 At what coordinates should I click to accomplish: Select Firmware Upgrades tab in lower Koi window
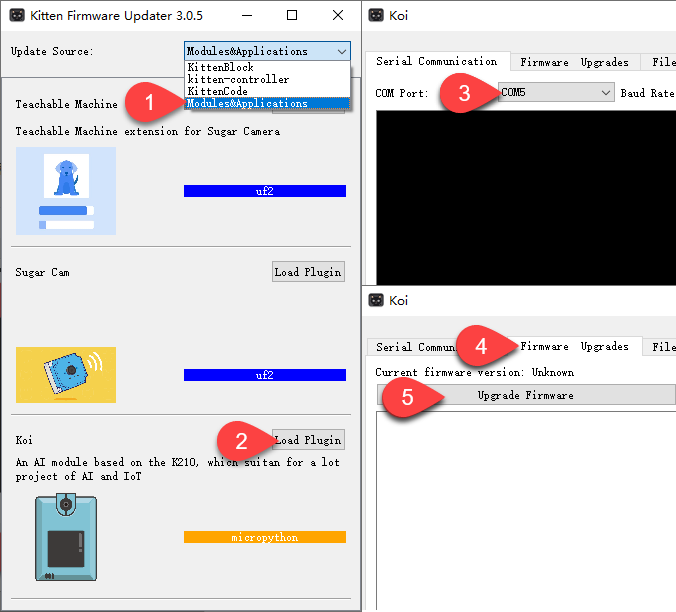575,346
